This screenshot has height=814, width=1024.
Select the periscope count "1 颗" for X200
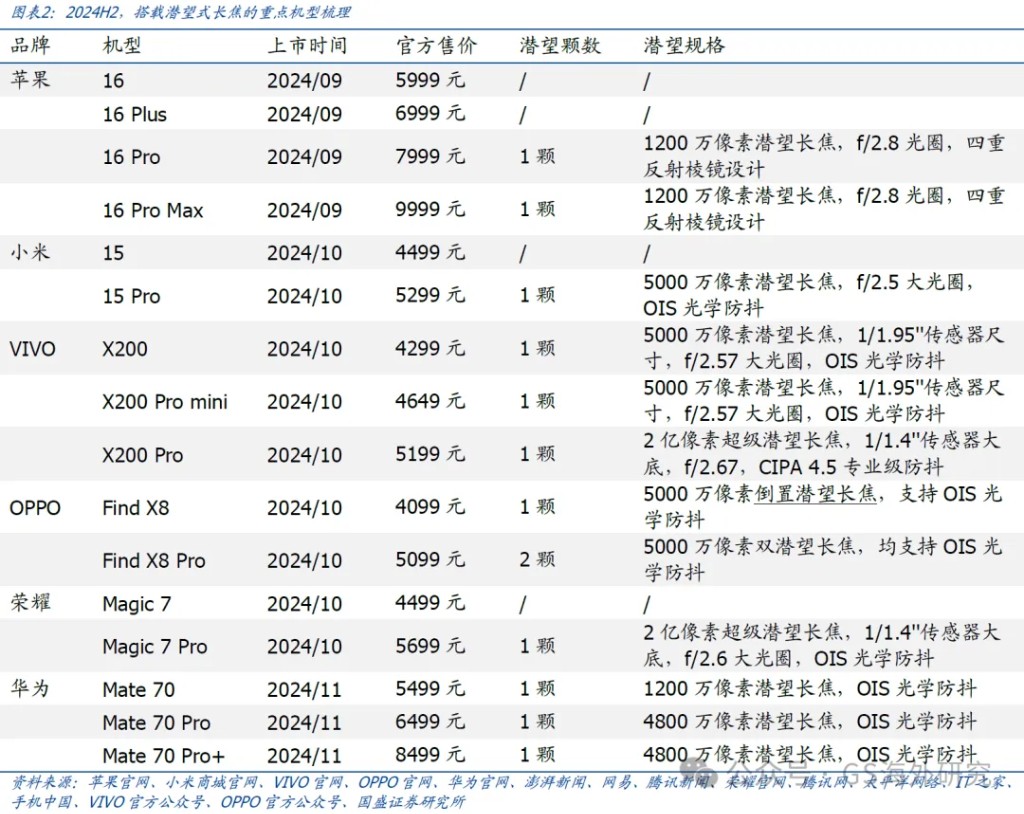click(537, 348)
